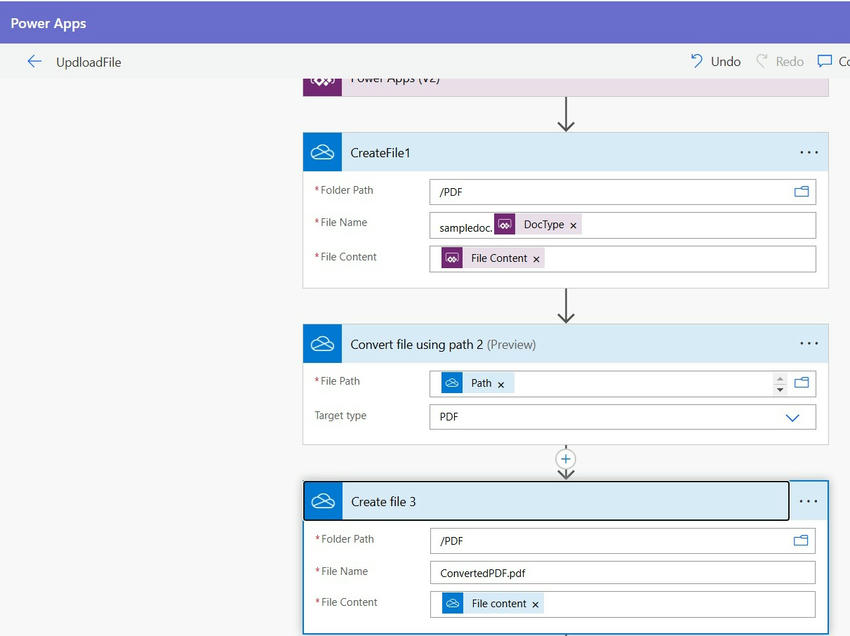The image size is (850, 636).
Task: Click the back arrow beside UpdloadFile
Action: click(34, 62)
